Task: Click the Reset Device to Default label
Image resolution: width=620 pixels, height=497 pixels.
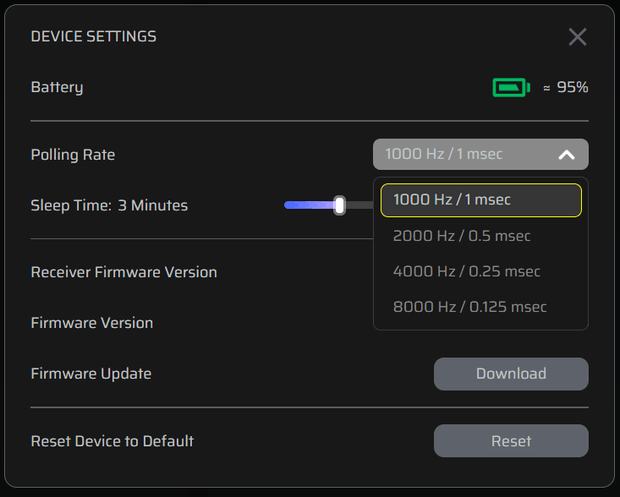Action: [112, 441]
